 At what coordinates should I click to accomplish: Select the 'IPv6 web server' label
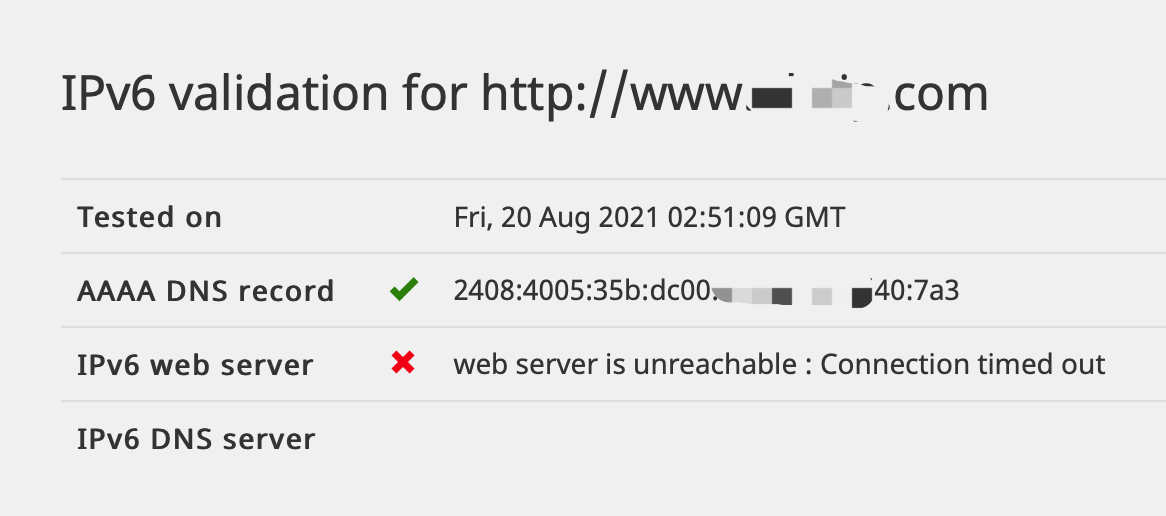[196, 365]
